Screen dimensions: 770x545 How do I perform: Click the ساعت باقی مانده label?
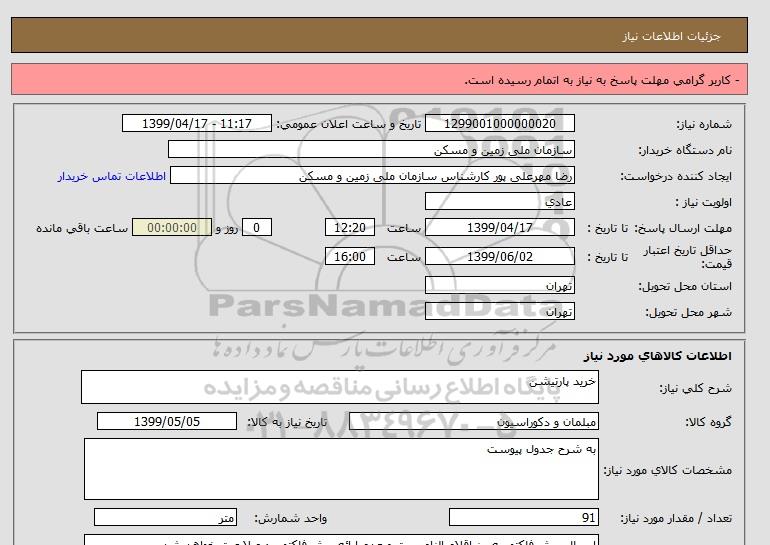click(x=82, y=228)
